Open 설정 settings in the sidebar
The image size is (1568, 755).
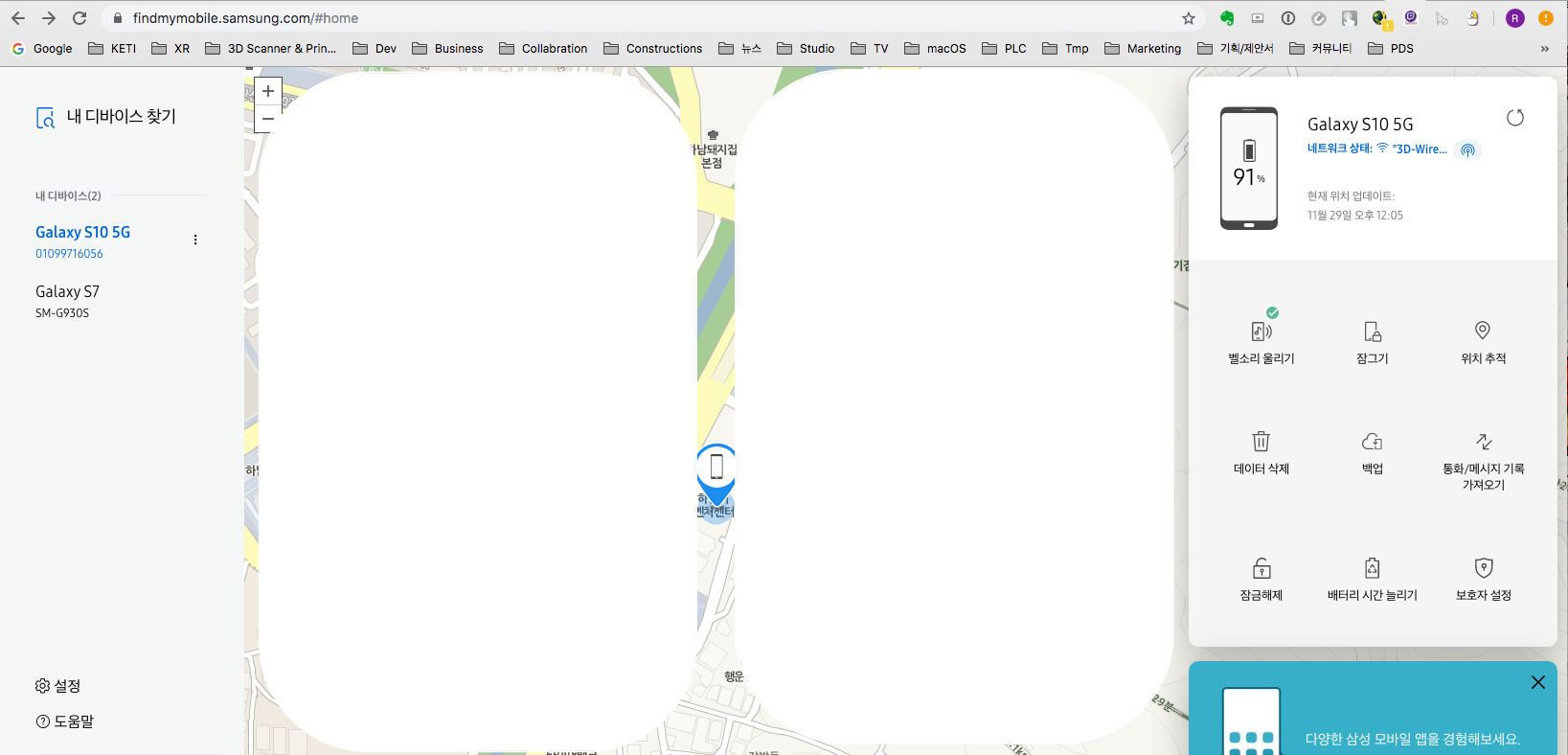(x=57, y=686)
